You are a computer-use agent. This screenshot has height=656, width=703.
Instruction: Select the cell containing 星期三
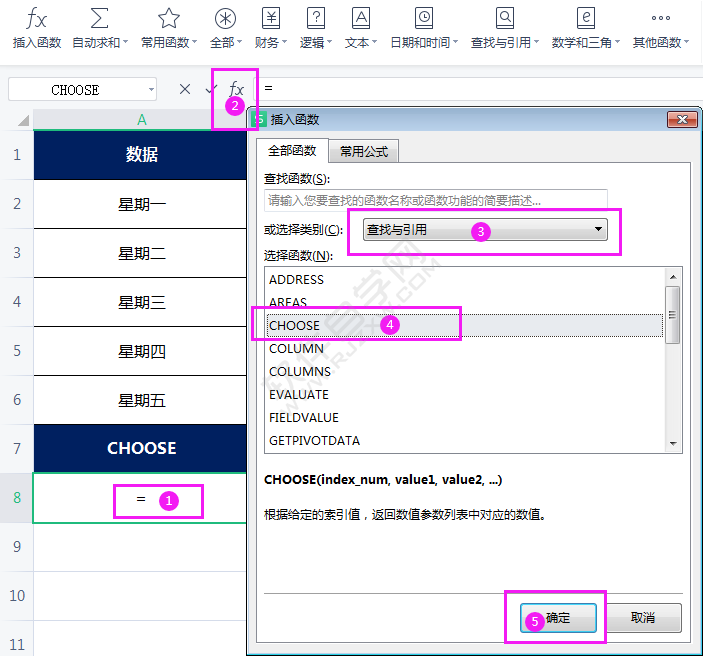[x=140, y=302]
